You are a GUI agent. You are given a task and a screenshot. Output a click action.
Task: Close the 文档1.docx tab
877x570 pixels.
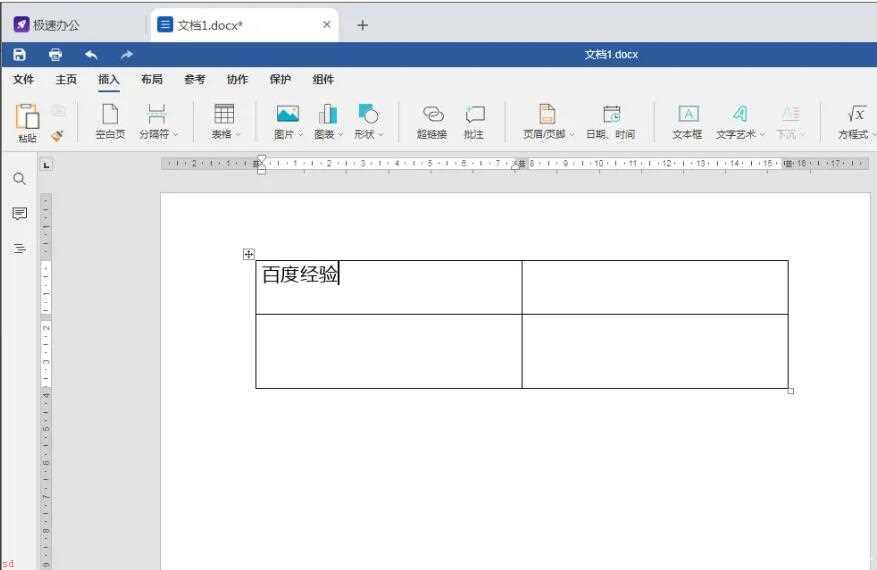coord(327,25)
